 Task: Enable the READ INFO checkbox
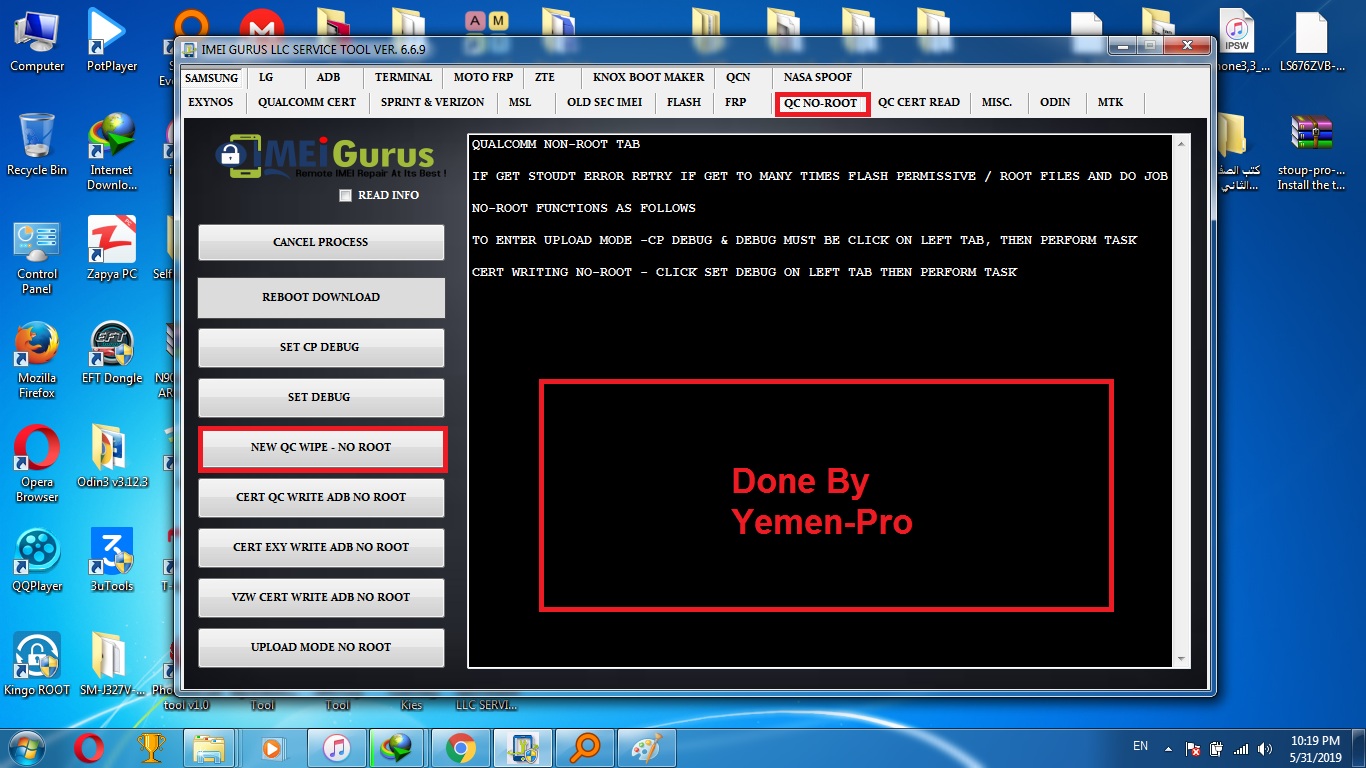coord(346,196)
